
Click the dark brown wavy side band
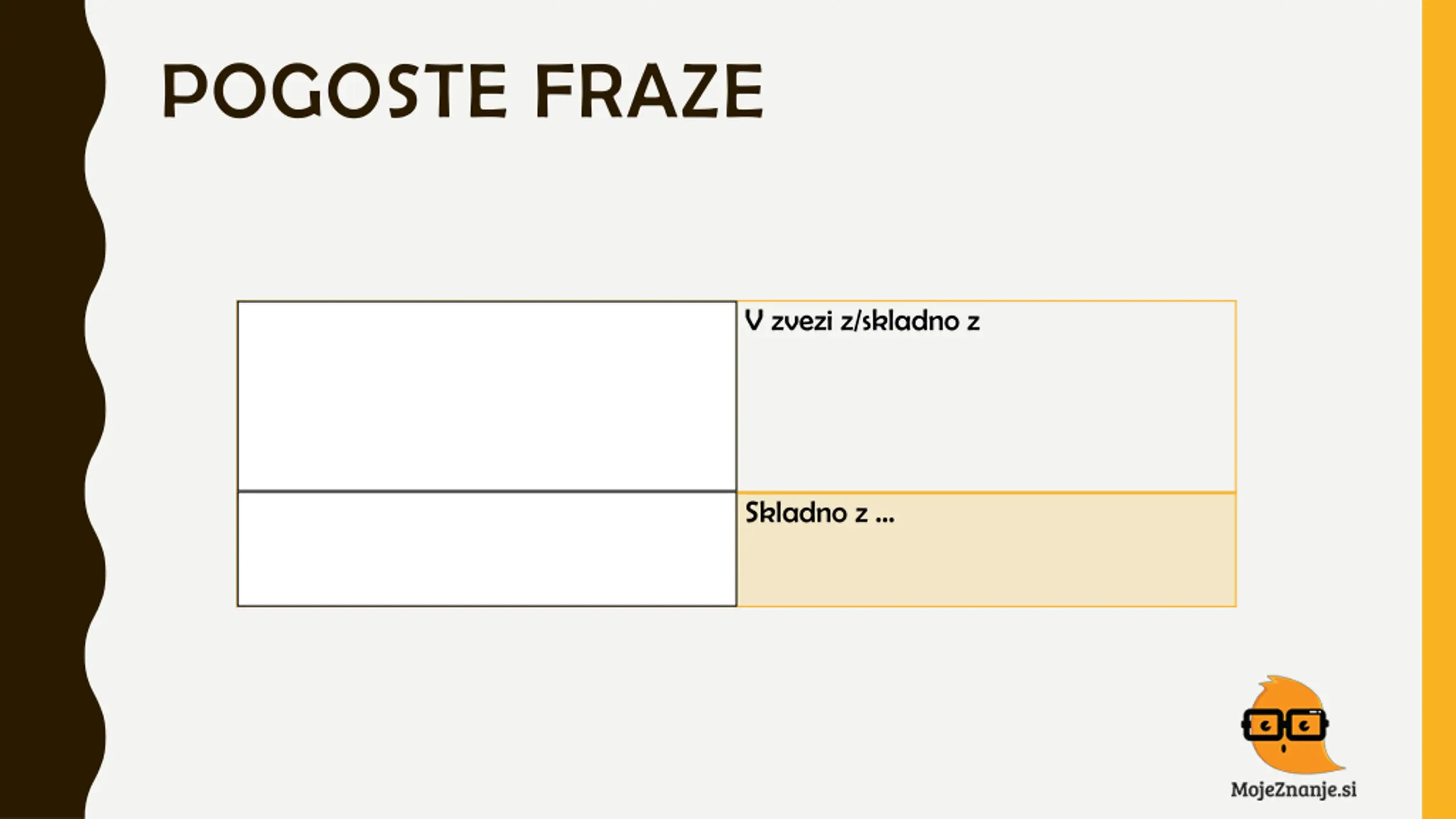pos(45,409)
